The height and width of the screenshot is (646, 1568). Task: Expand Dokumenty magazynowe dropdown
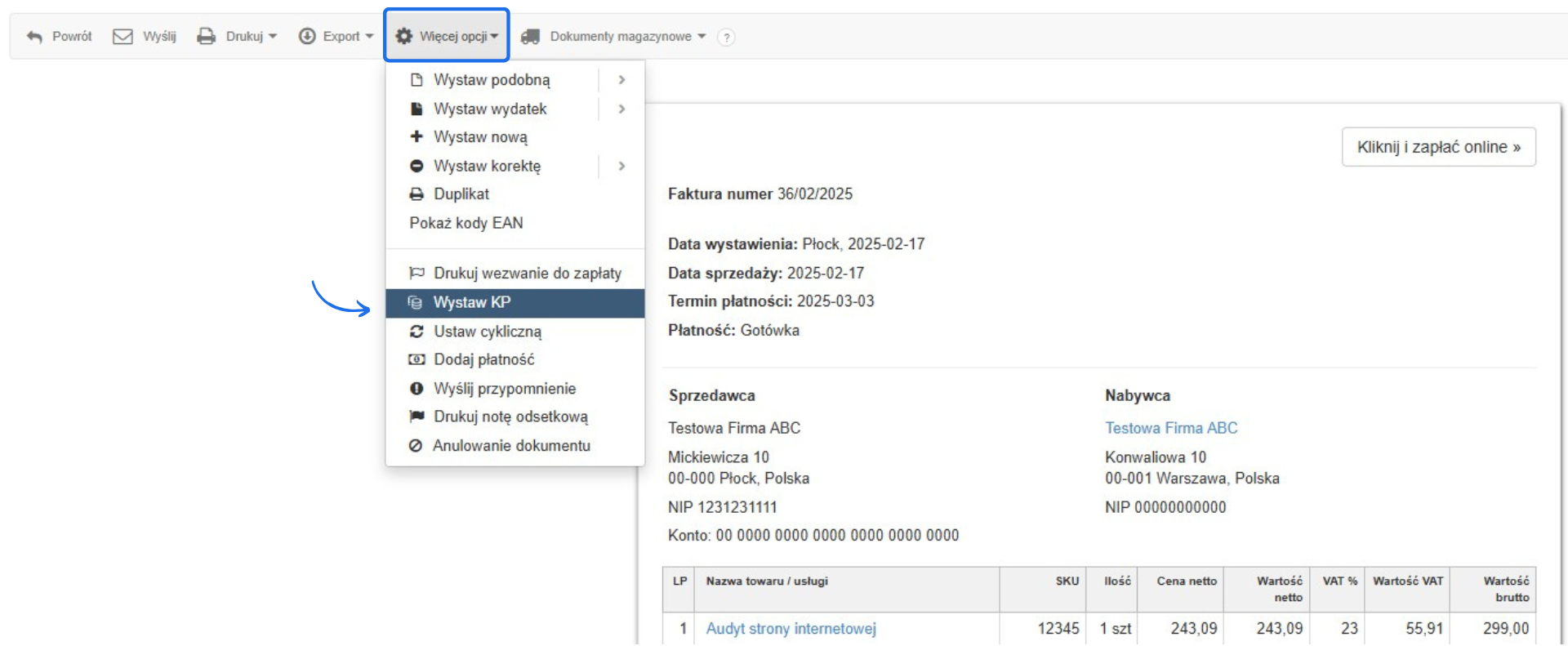(x=613, y=37)
